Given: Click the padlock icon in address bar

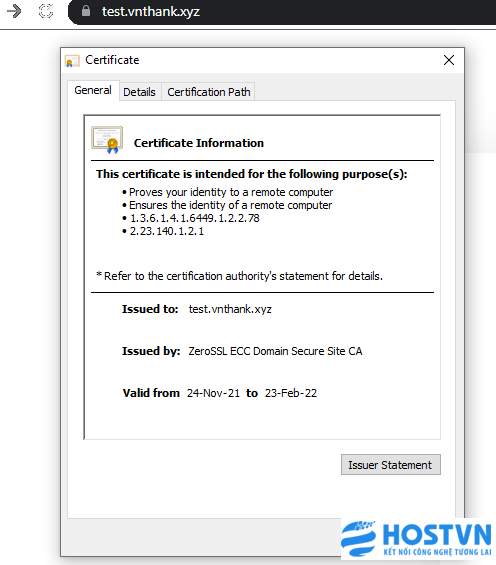Looking at the screenshot, I should click(x=86, y=11).
